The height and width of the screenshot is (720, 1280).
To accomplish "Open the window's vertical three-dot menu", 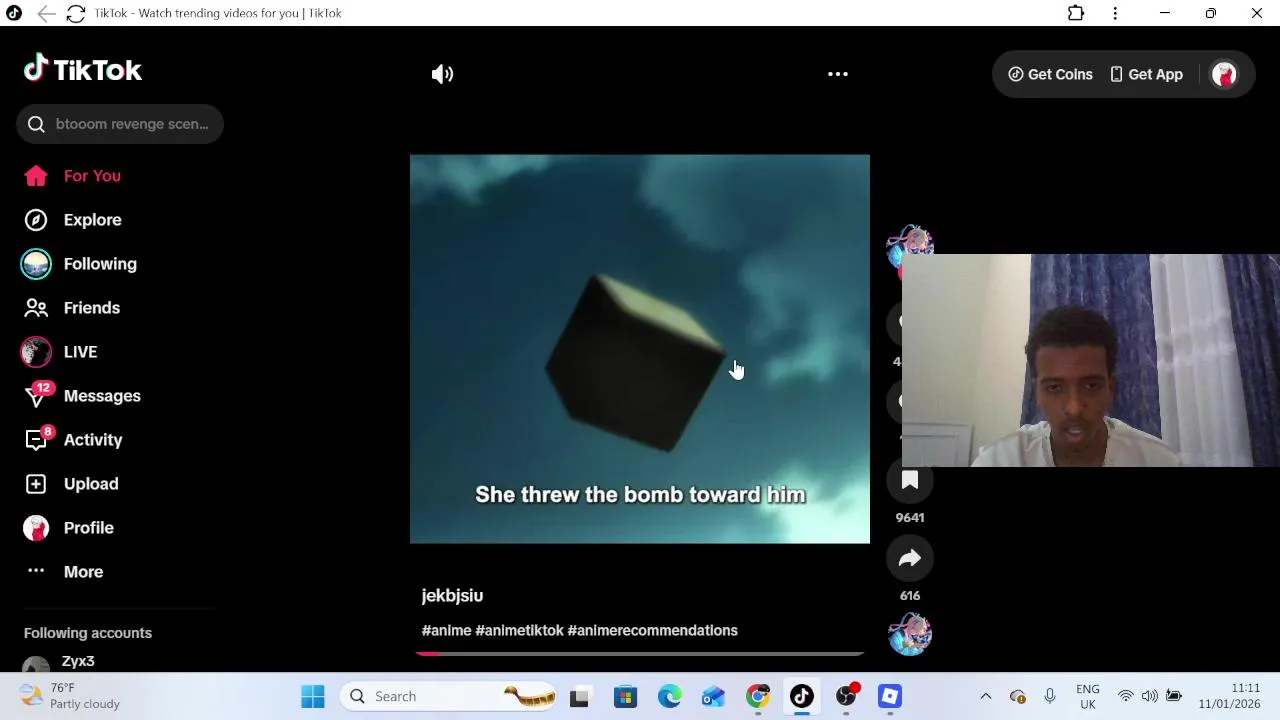I will point(1115,13).
